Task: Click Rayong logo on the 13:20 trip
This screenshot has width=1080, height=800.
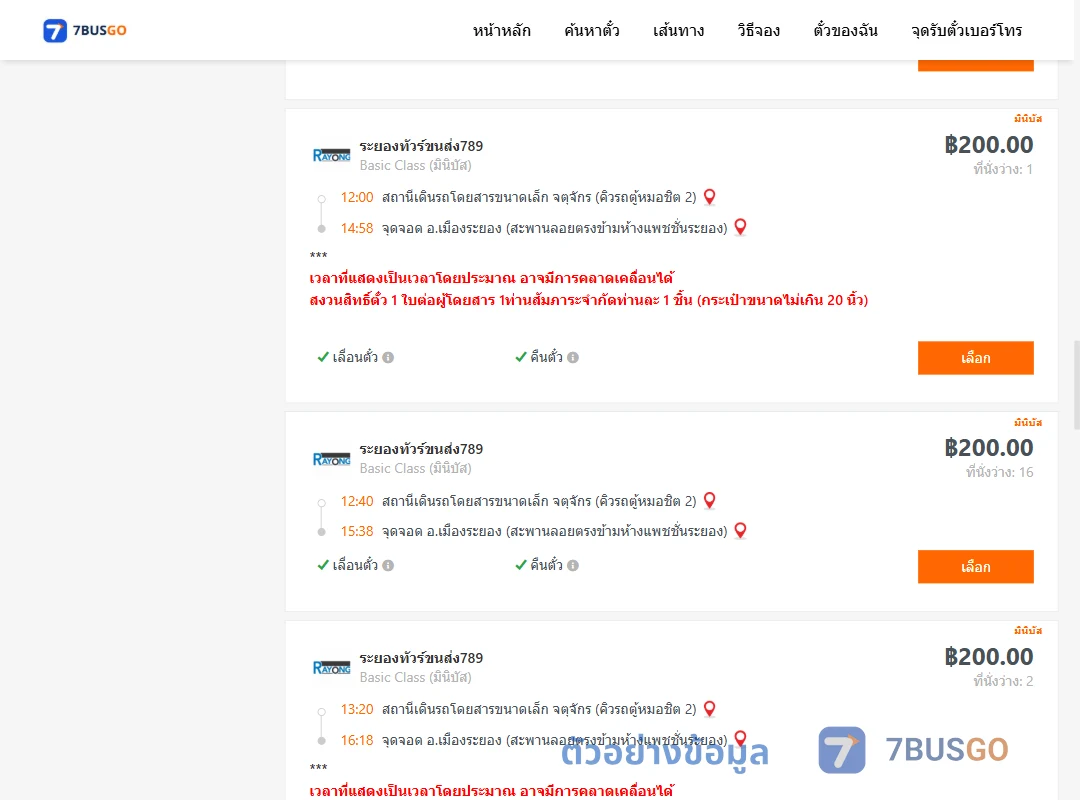Action: click(x=331, y=668)
